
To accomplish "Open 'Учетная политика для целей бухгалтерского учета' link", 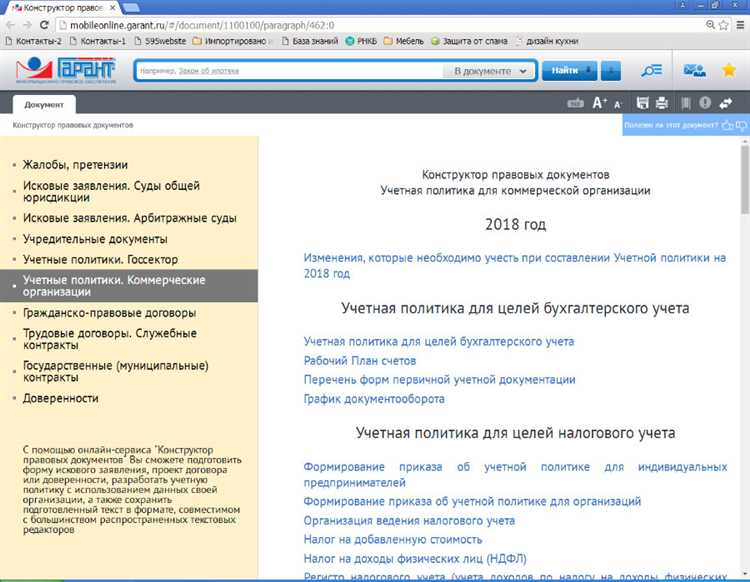I will tap(439, 341).
